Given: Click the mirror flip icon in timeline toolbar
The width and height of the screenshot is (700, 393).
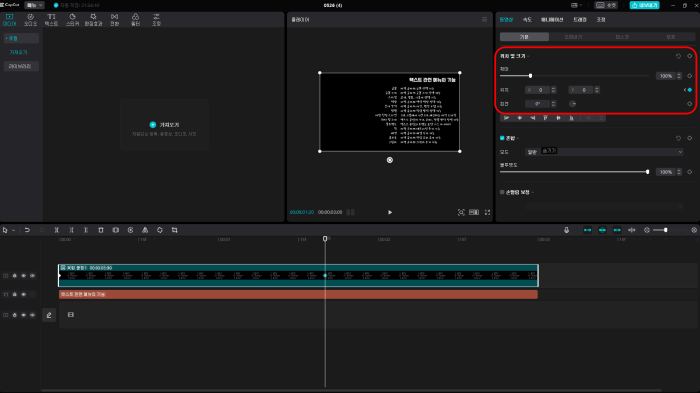Looking at the screenshot, I should (x=145, y=230).
